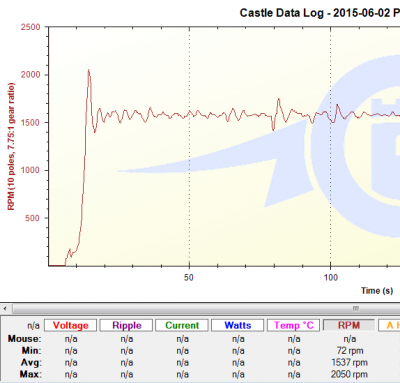Select the Min RPM value 72 rpm
The width and height of the screenshot is (400, 383).
(x=350, y=351)
